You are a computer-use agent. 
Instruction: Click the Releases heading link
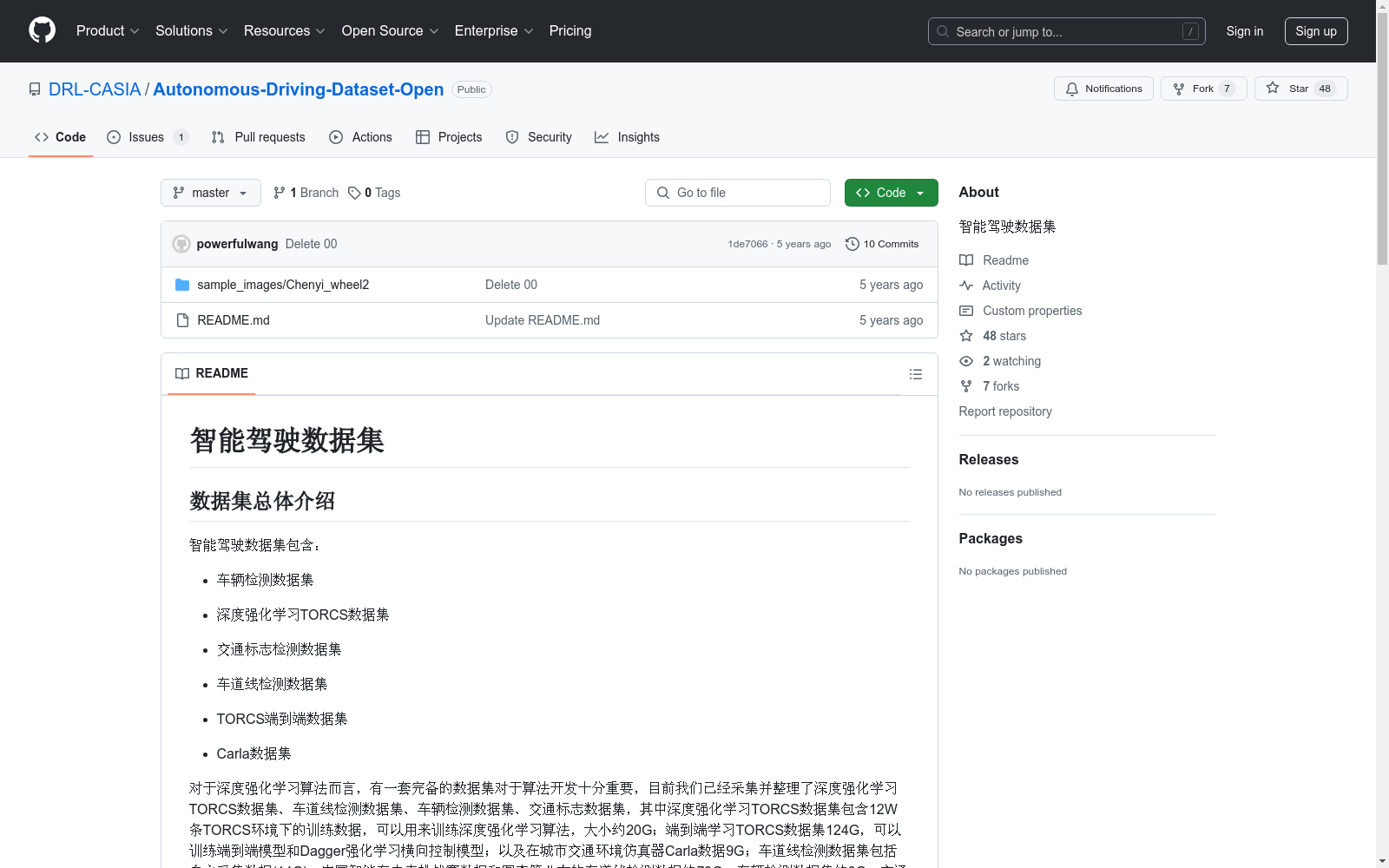989,460
